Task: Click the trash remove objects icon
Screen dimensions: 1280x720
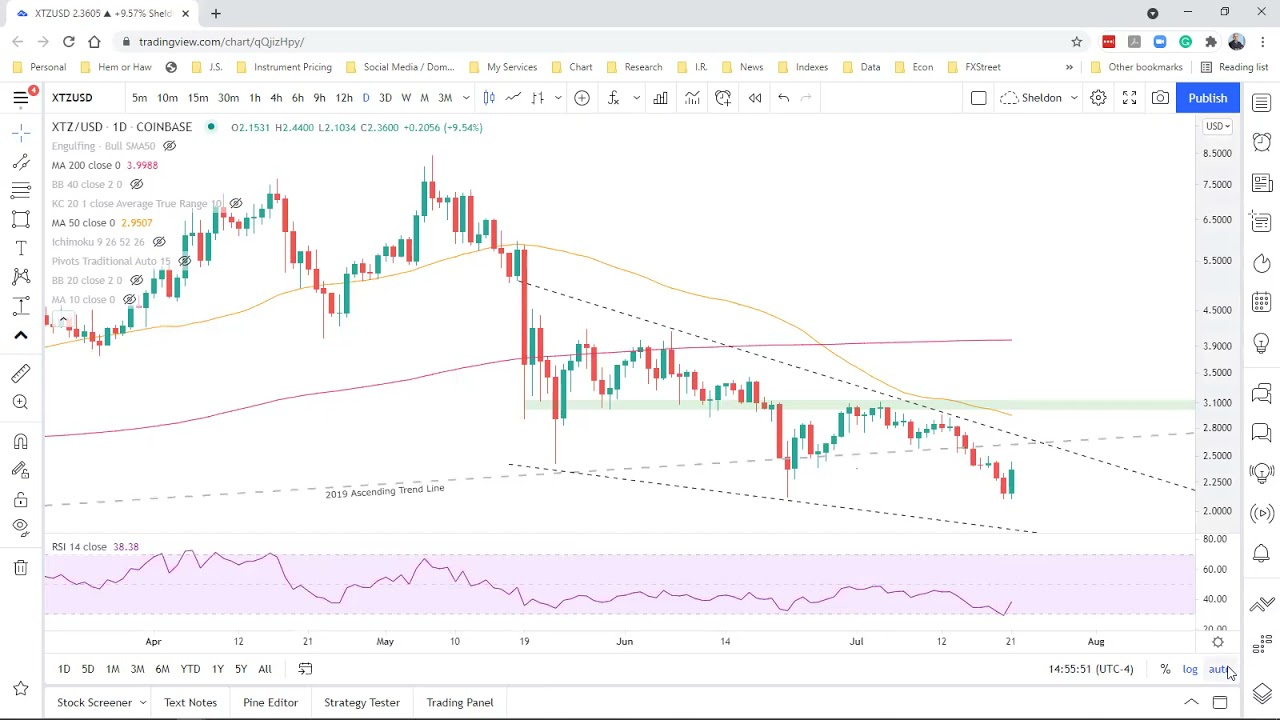Action: click(x=21, y=567)
